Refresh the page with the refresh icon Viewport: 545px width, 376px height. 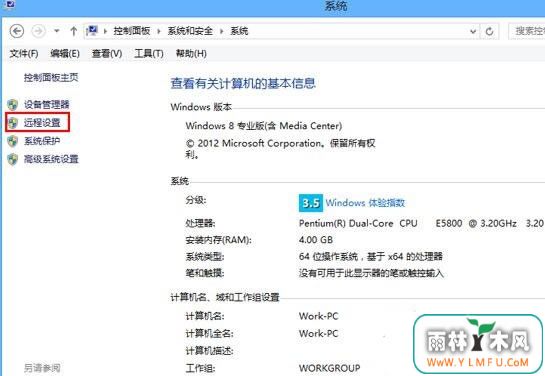tap(489, 31)
